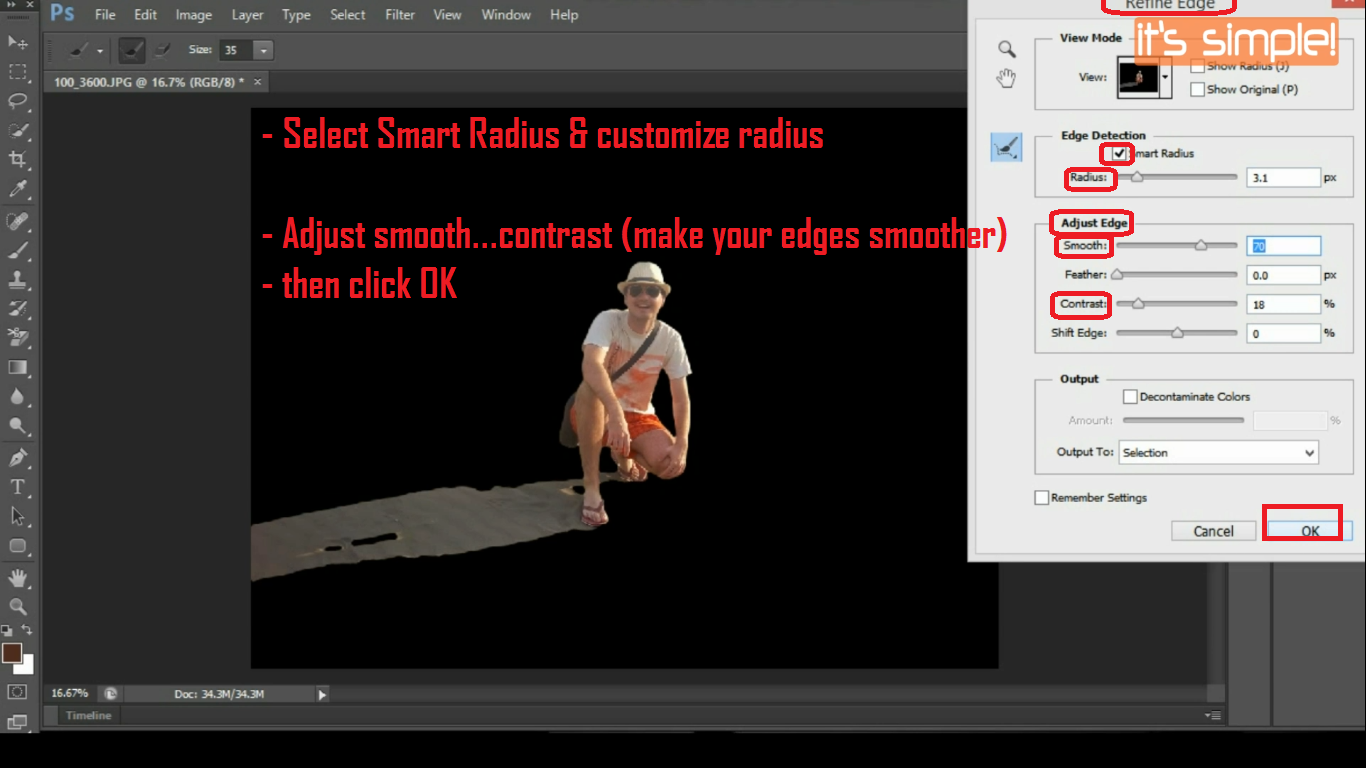Select Refine Radius tool in dialog
The height and width of the screenshot is (768, 1366).
point(1006,148)
